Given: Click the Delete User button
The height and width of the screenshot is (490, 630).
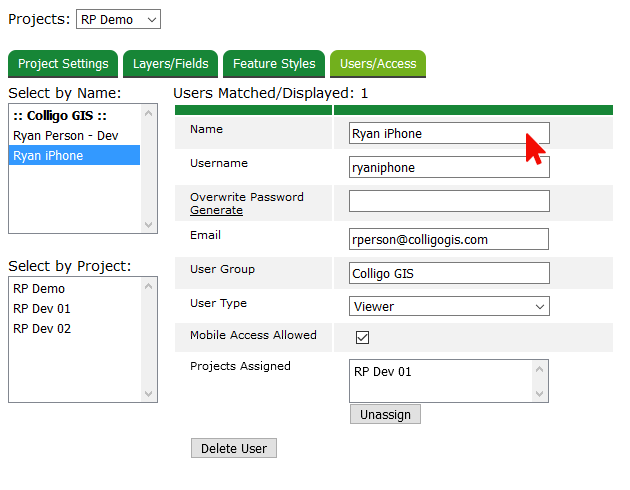Looking at the screenshot, I should point(233,448).
